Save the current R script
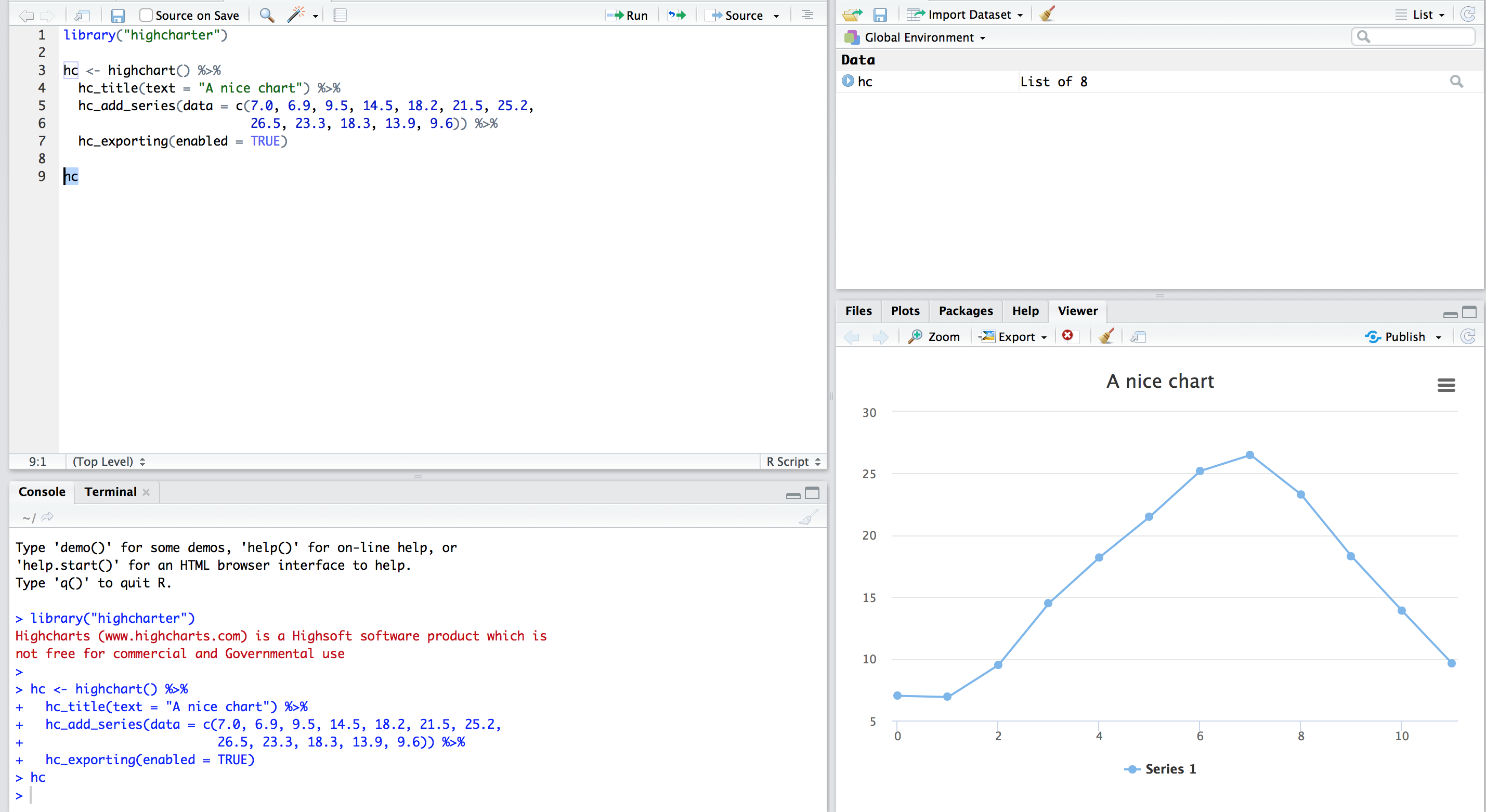 (x=118, y=15)
